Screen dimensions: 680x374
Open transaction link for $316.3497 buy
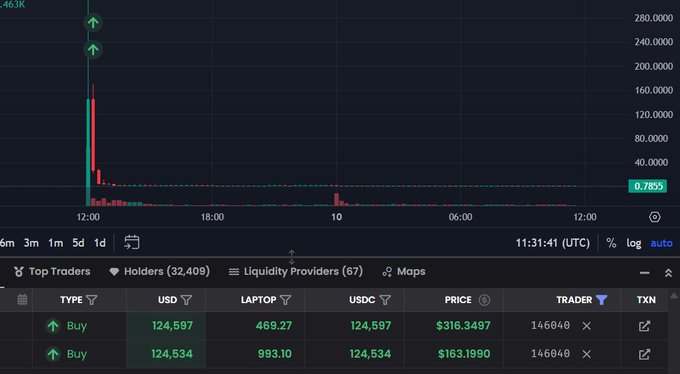tap(644, 326)
